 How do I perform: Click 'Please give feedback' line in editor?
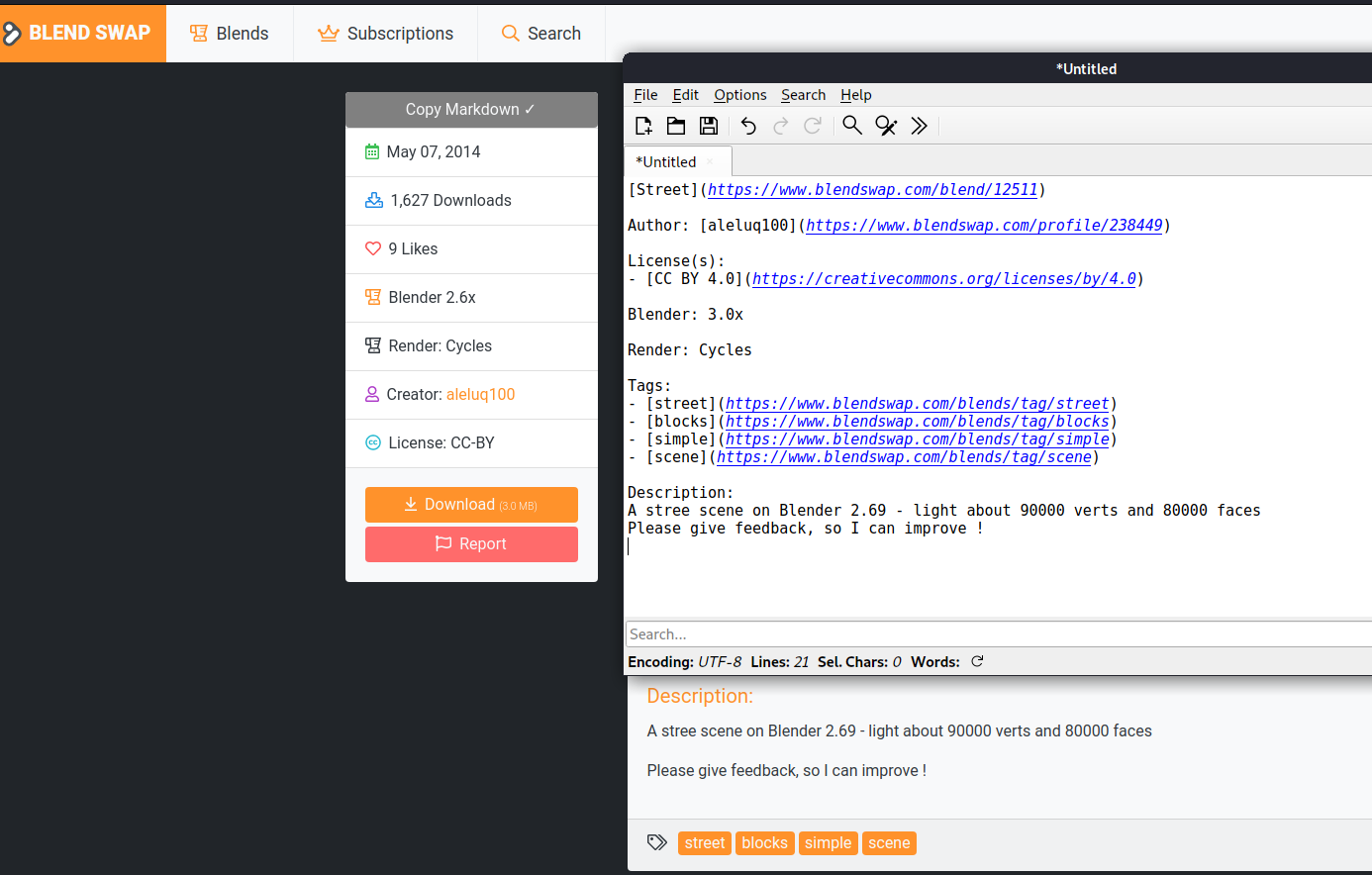coord(806,529)
